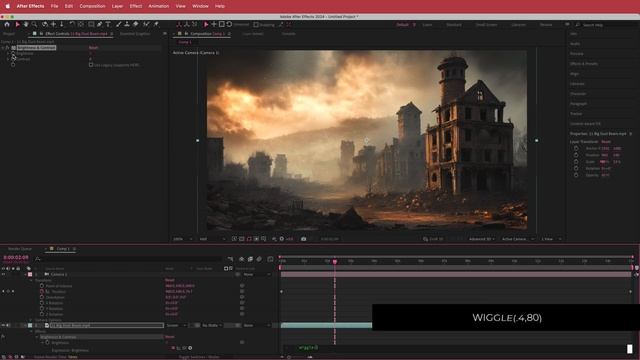Open the Effect menu
The image size is (640, 360).
tap(136, 6)
